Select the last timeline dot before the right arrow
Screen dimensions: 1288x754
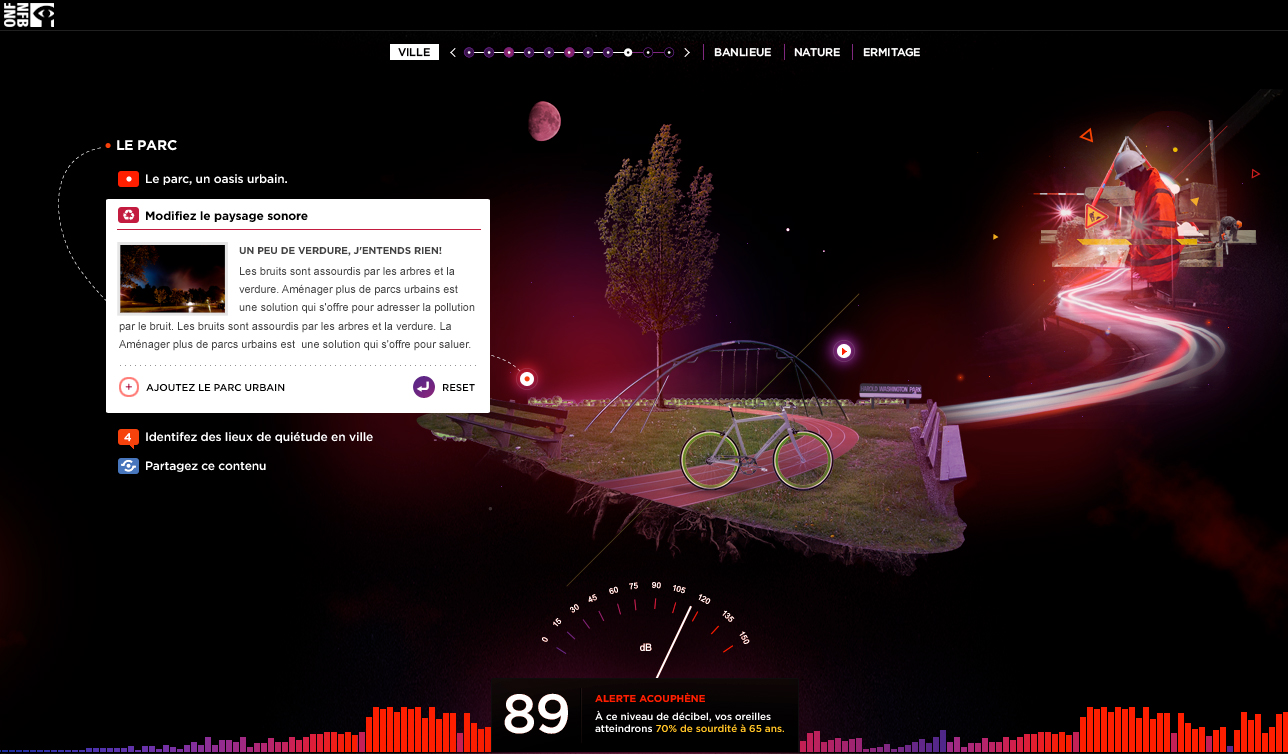tap(668, 52)
